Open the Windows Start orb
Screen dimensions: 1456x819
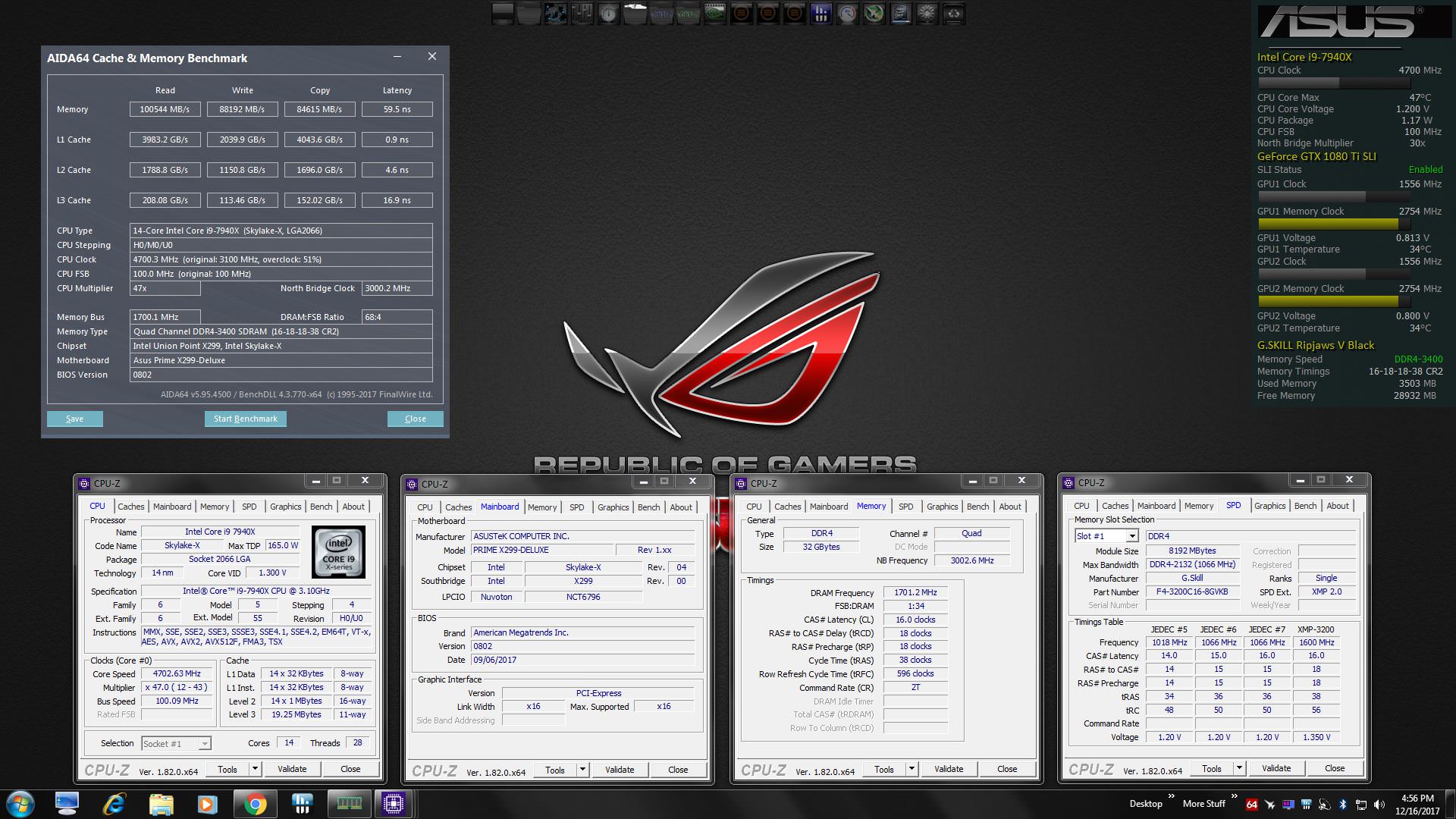pos(20,804)
